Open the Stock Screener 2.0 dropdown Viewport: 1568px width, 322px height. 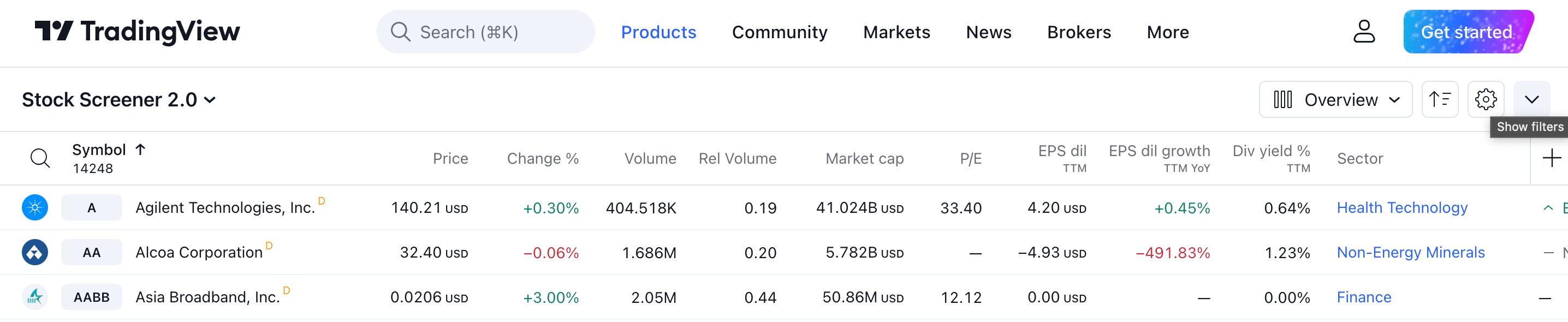(120, 100)
